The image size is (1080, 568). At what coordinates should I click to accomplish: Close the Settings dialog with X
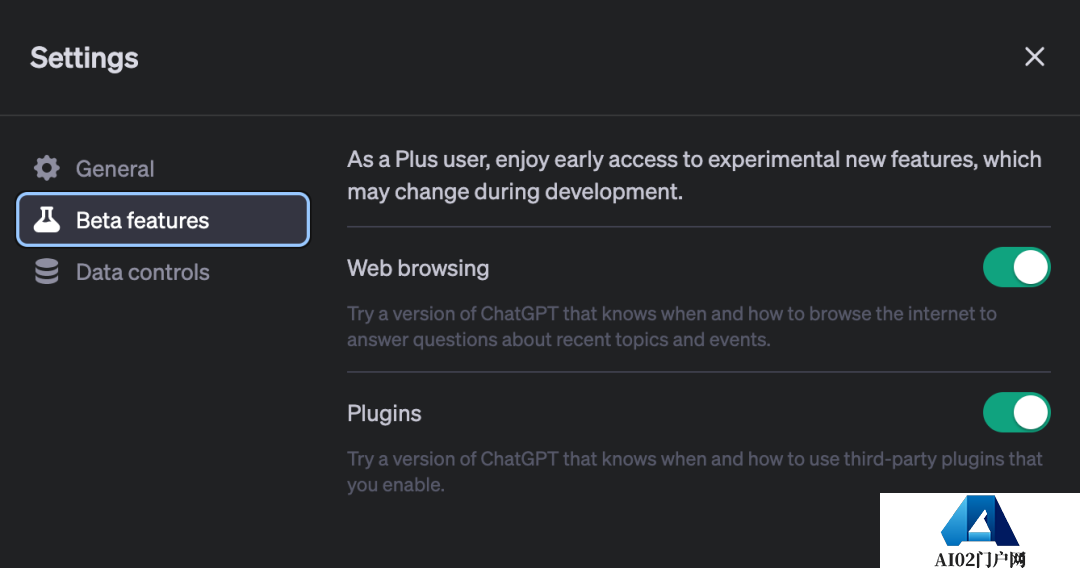click(x=1034, y=57)
